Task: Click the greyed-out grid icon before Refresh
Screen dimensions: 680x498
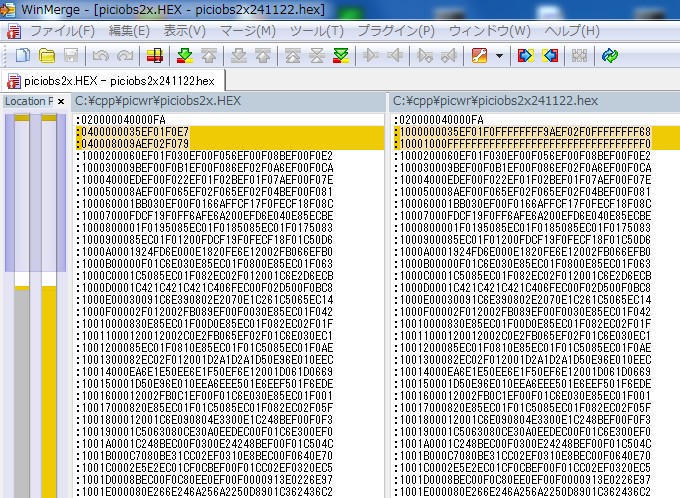Action: 579,56
